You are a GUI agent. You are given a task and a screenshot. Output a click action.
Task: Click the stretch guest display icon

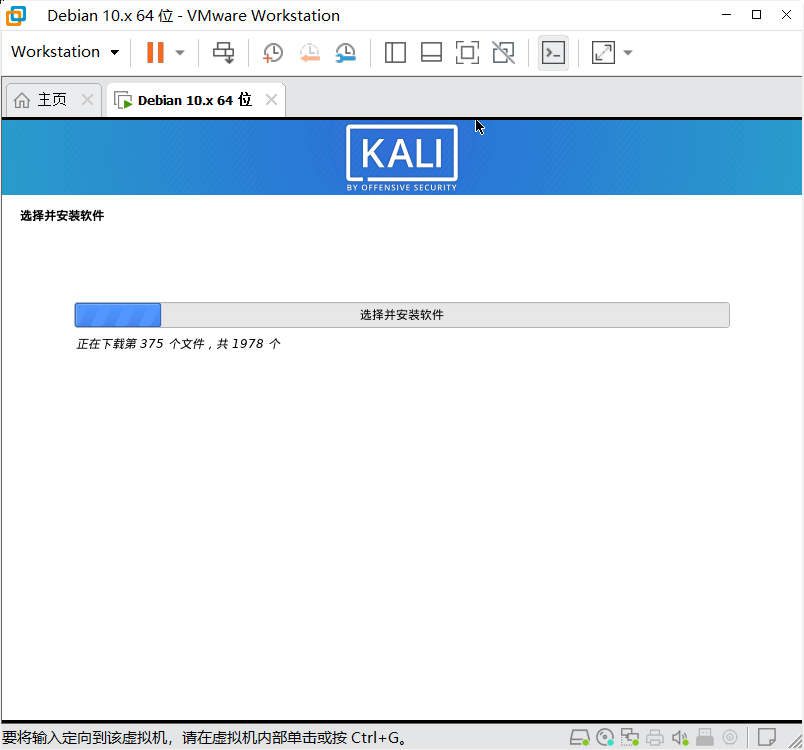click(x=604, y=52)
